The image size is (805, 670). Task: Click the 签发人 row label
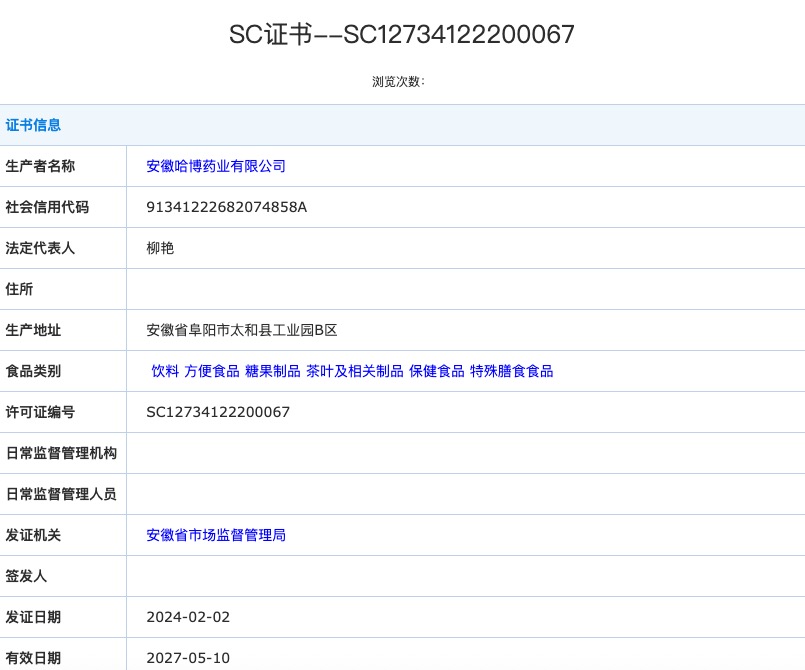pos(26,576)
